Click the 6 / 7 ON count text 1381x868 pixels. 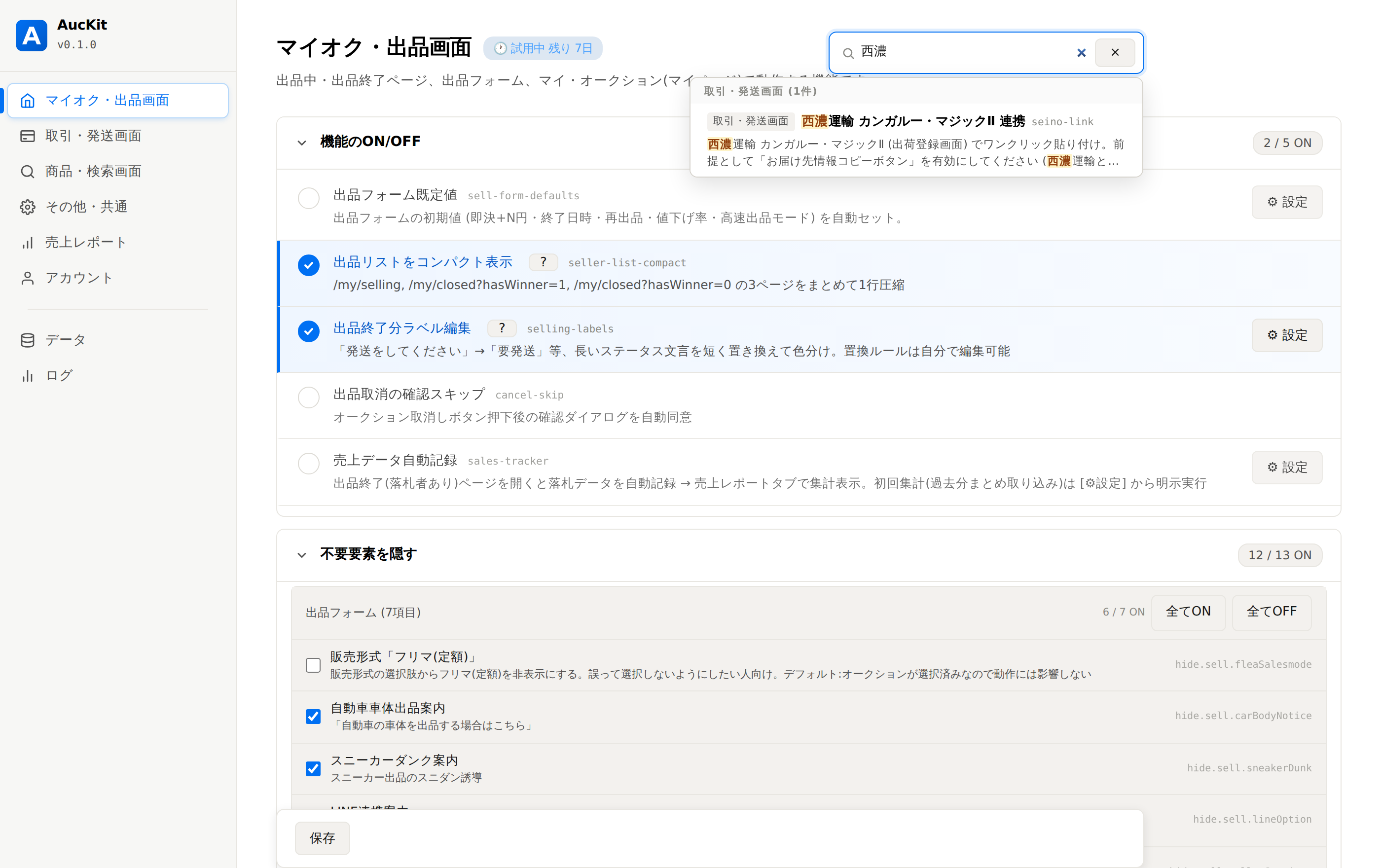point(1123,613)
